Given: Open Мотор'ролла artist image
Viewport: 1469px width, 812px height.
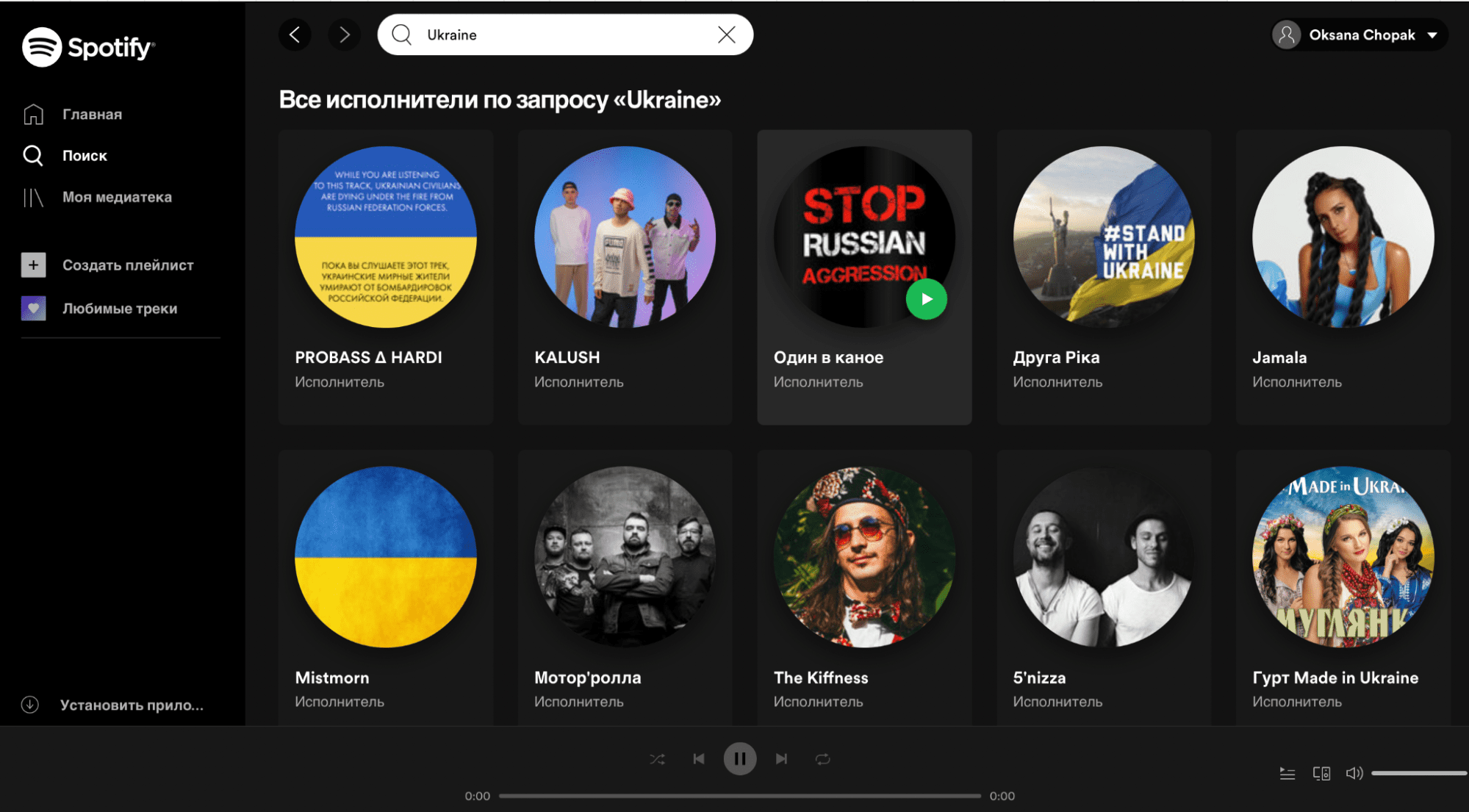Looking at the screenshot, I should (x=625, y=557).
